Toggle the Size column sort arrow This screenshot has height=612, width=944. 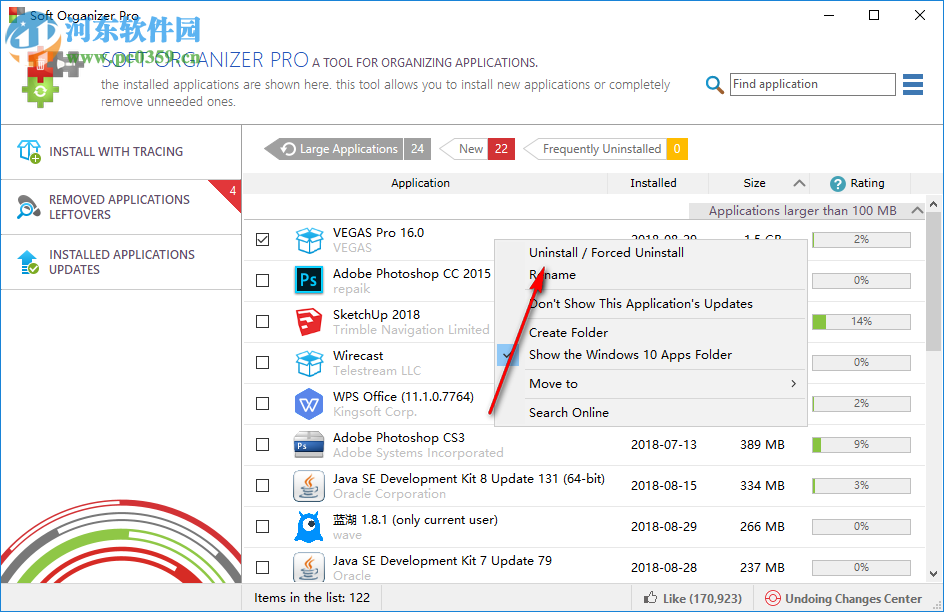798,183
